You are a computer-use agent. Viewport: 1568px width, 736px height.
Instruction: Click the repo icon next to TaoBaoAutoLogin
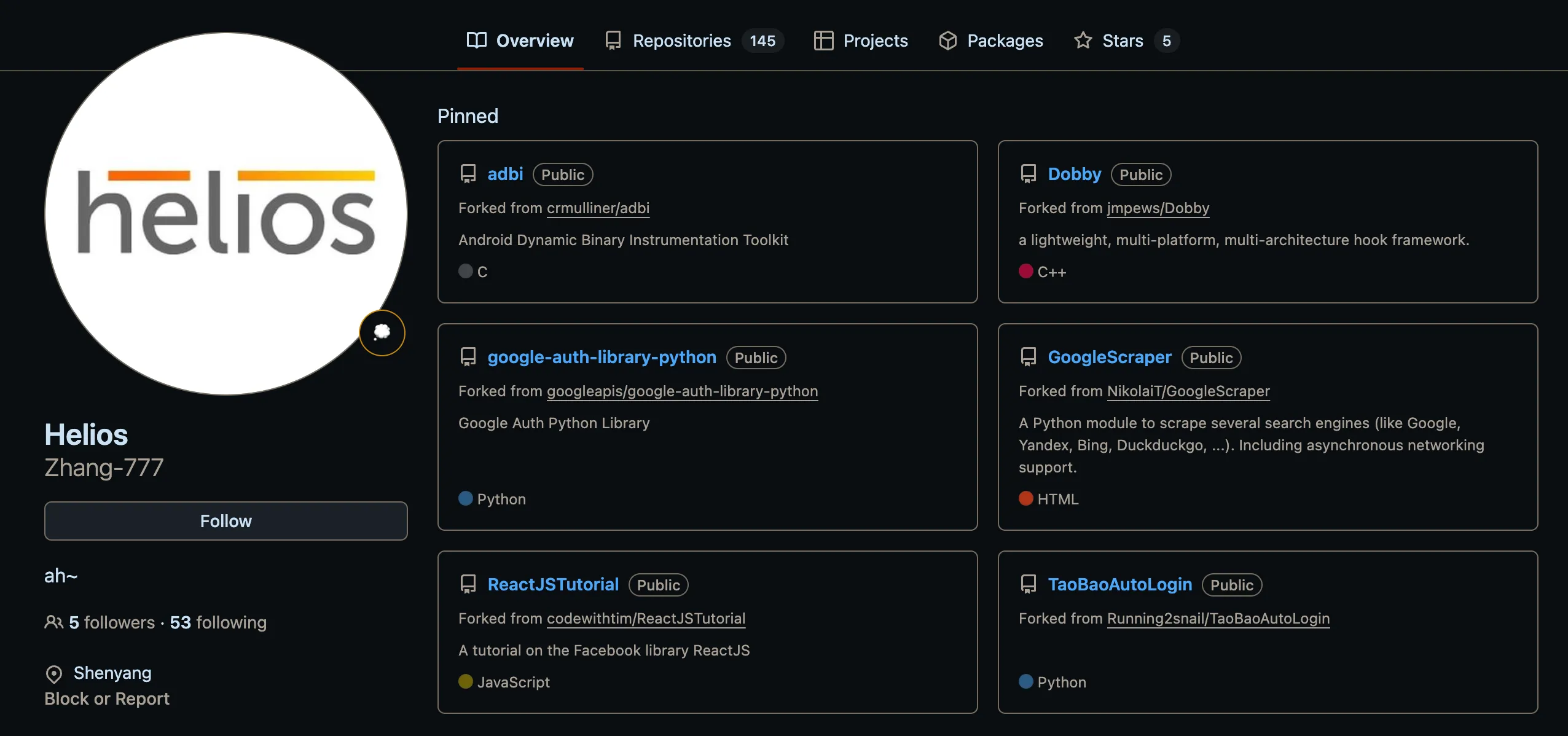tap(1029, 584)
